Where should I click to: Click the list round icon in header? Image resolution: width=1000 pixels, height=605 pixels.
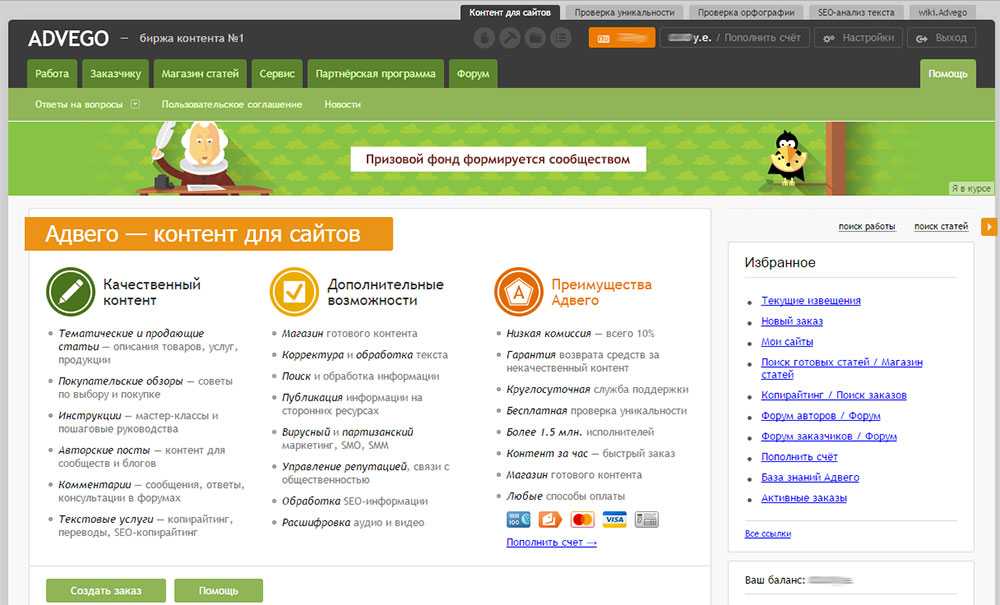point(561,38)
